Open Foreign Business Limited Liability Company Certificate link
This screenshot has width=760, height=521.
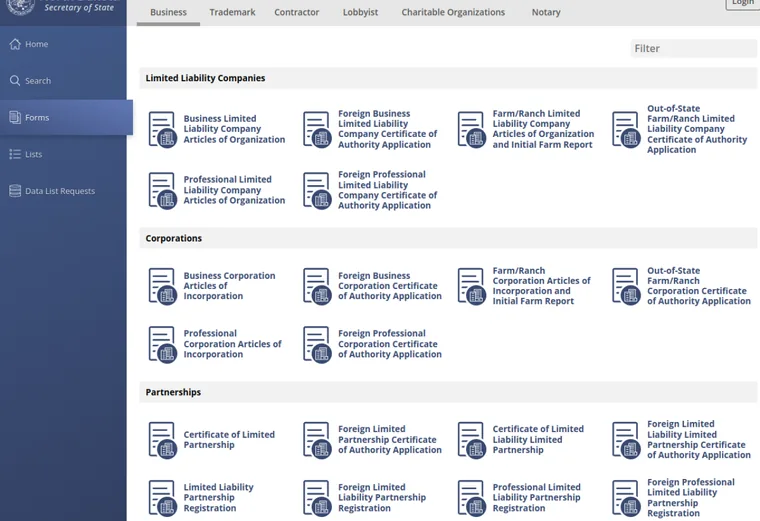pos(387,129)
